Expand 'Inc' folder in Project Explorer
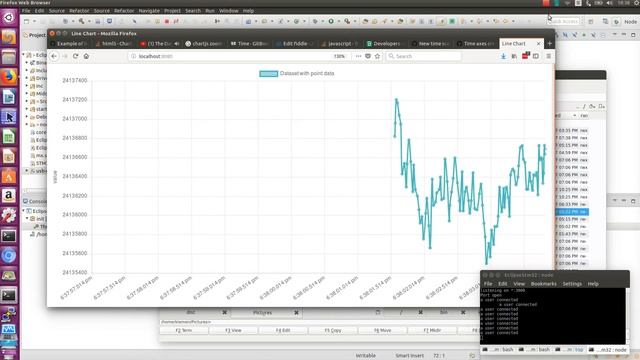 click(27, 86)
